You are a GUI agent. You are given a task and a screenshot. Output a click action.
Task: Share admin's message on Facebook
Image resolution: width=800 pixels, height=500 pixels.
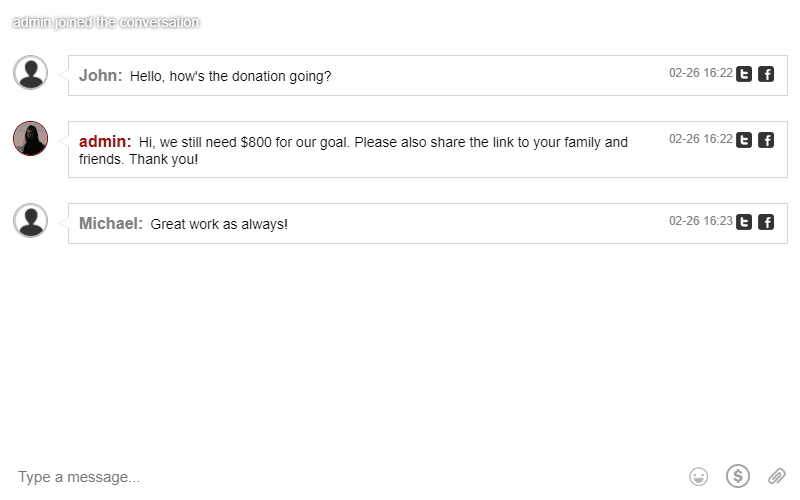tap(766, 140)
